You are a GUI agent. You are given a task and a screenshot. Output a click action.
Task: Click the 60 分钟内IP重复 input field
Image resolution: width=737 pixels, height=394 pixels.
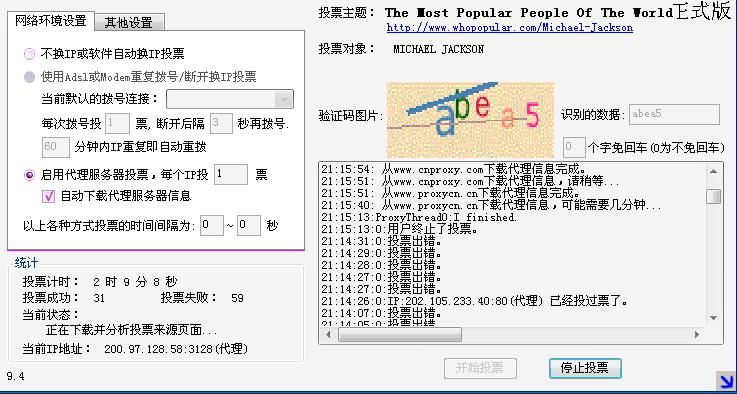click(55, 147)
